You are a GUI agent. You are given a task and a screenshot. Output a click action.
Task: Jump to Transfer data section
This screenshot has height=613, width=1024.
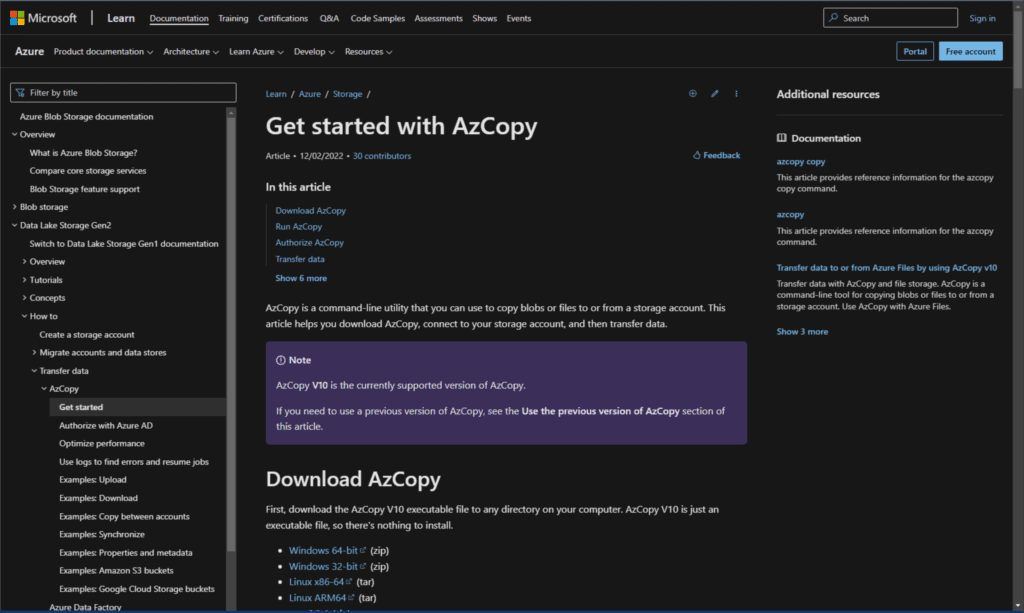pyautogui.click(x=300, y=259)
